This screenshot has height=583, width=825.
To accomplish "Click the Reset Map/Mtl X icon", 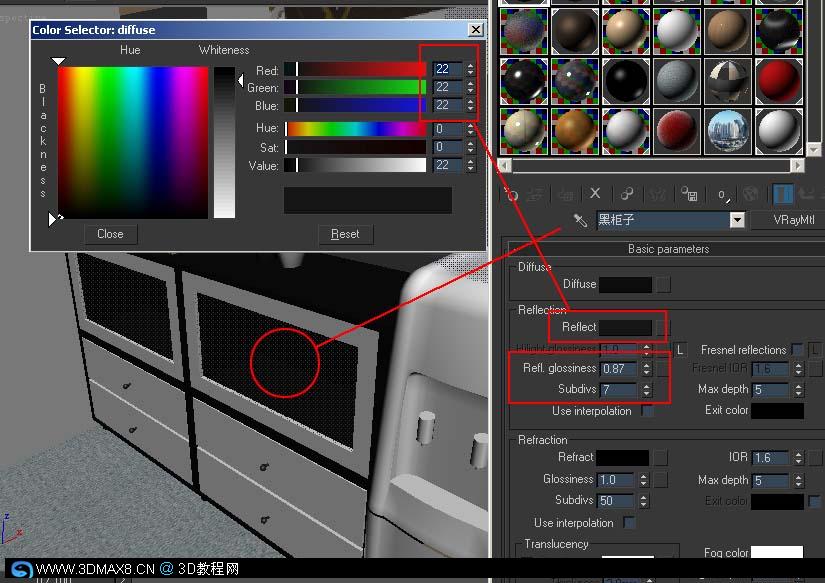I will click(595, 194).
